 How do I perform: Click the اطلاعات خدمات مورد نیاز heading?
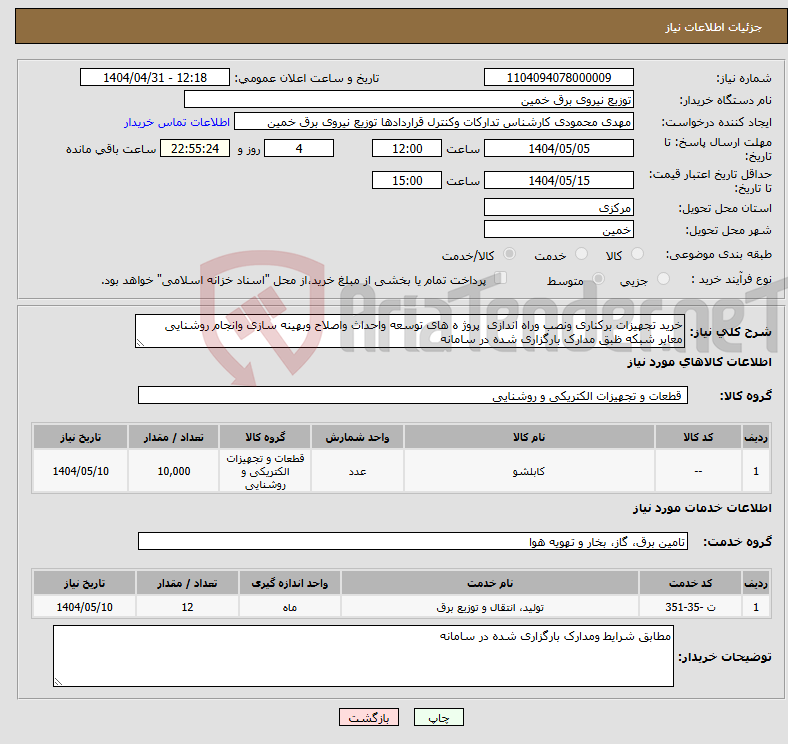[x=702, y=508]
